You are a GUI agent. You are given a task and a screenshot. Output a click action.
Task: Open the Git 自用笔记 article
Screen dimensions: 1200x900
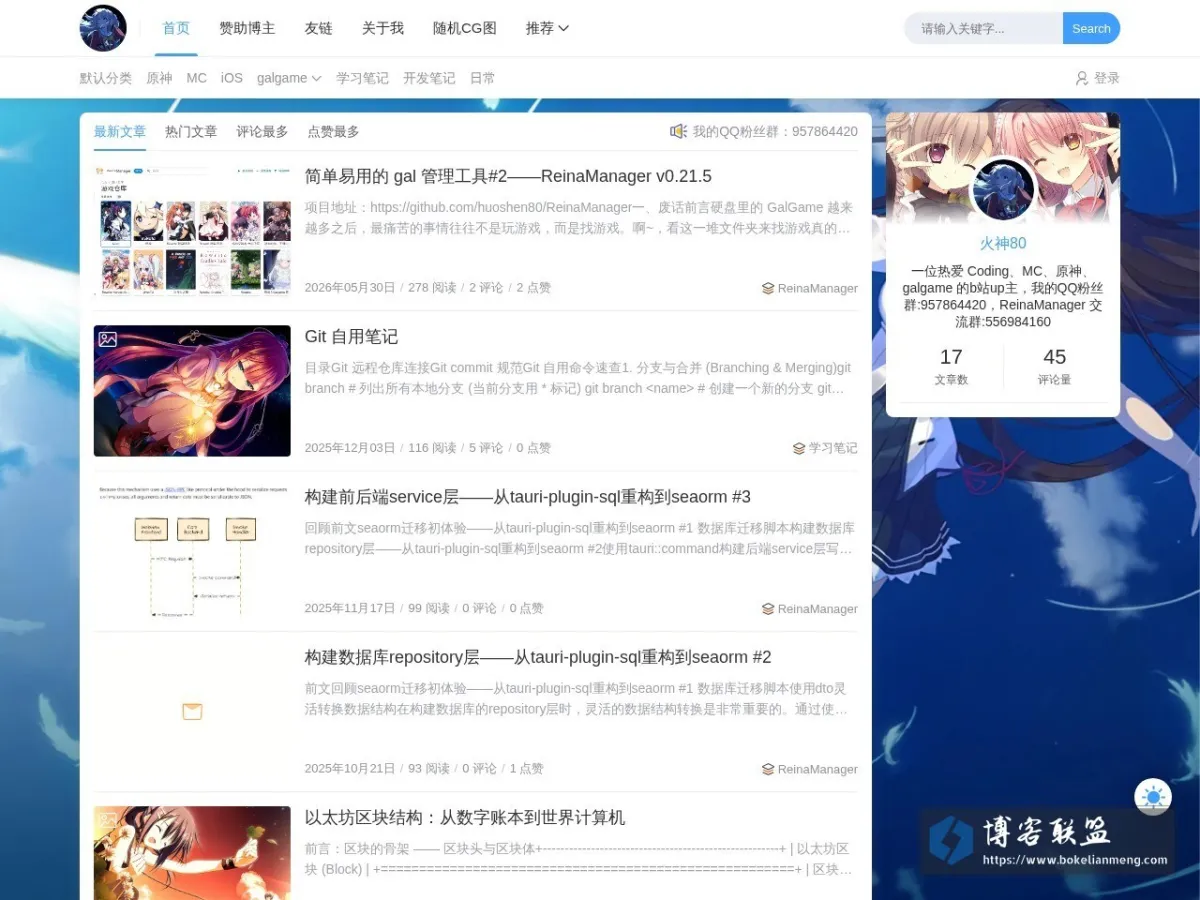pos(351,337)
